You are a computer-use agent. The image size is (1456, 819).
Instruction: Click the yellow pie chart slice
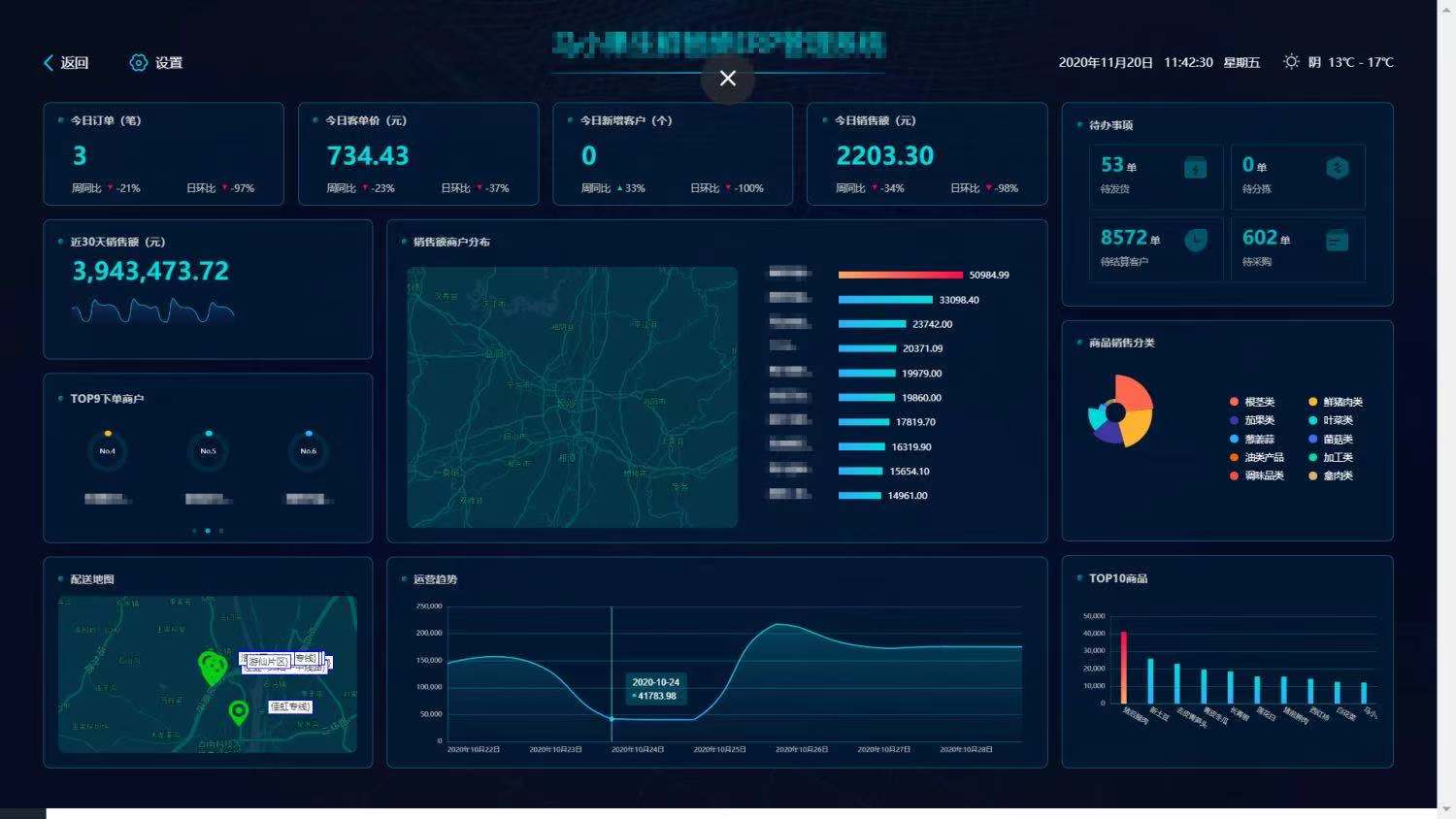click(1139, 427)
